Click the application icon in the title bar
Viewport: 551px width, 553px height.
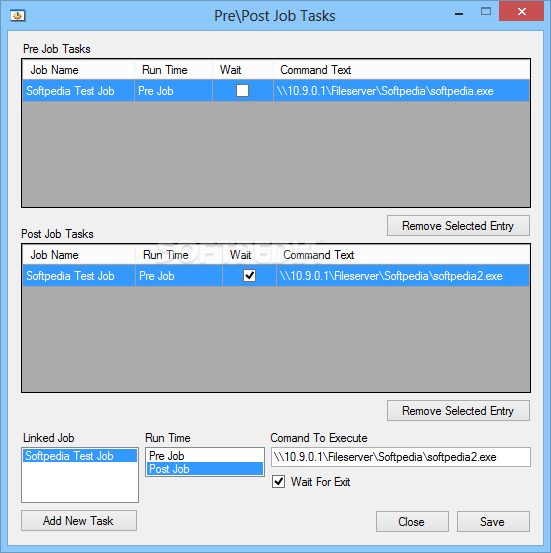pyautogui.click(x=18, y=16)
